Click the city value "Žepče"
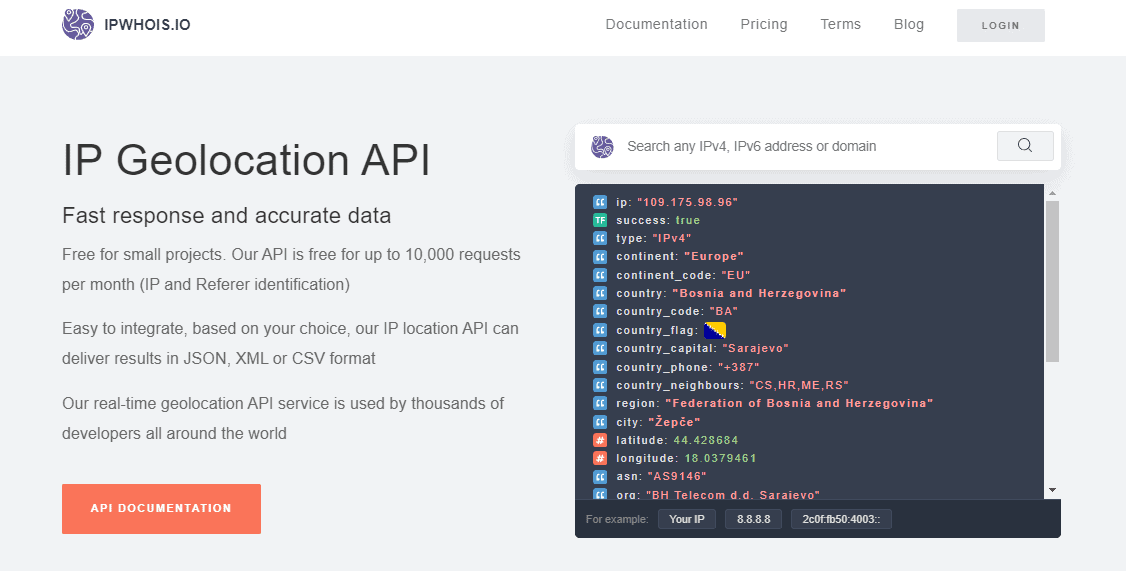Image resolution: width=1126 pixels, height=571 pixels. click(x=674, y=422)
